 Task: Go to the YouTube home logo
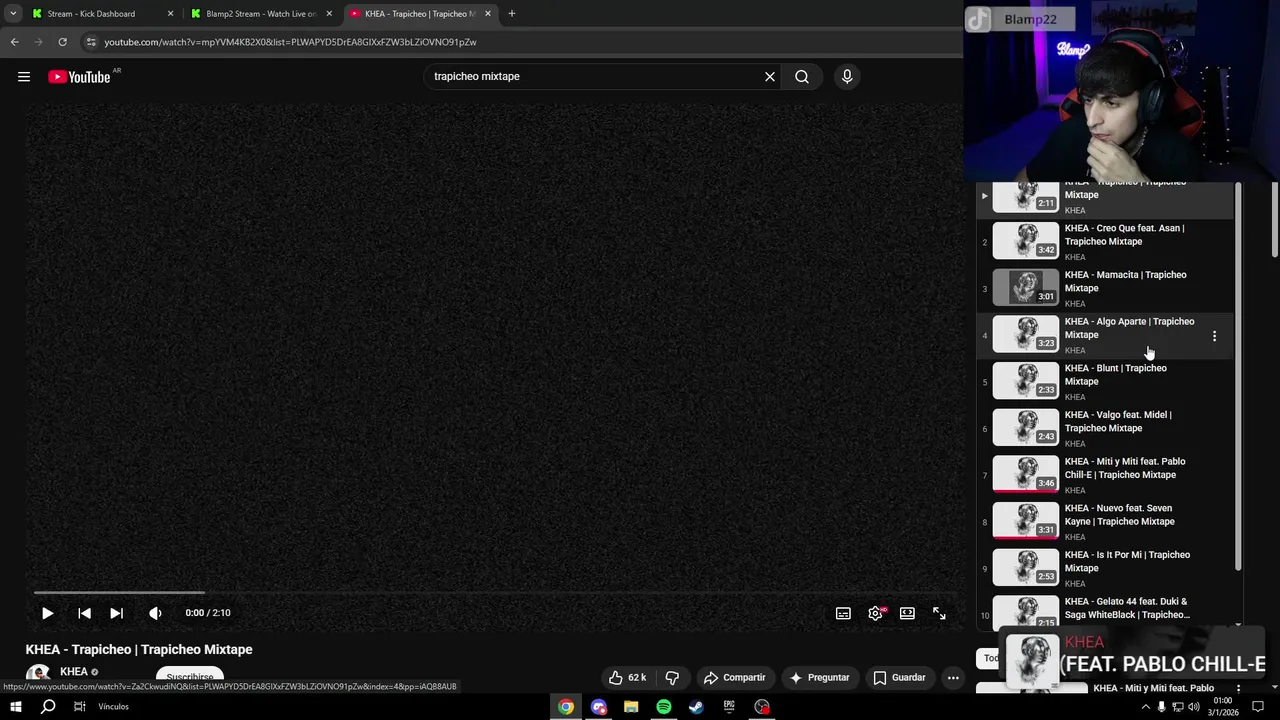click(79, 77)
